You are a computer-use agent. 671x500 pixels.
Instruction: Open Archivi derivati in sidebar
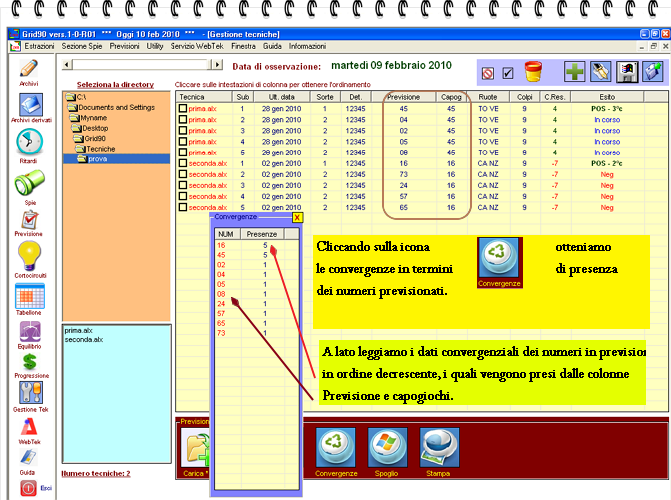coord(31,104)
